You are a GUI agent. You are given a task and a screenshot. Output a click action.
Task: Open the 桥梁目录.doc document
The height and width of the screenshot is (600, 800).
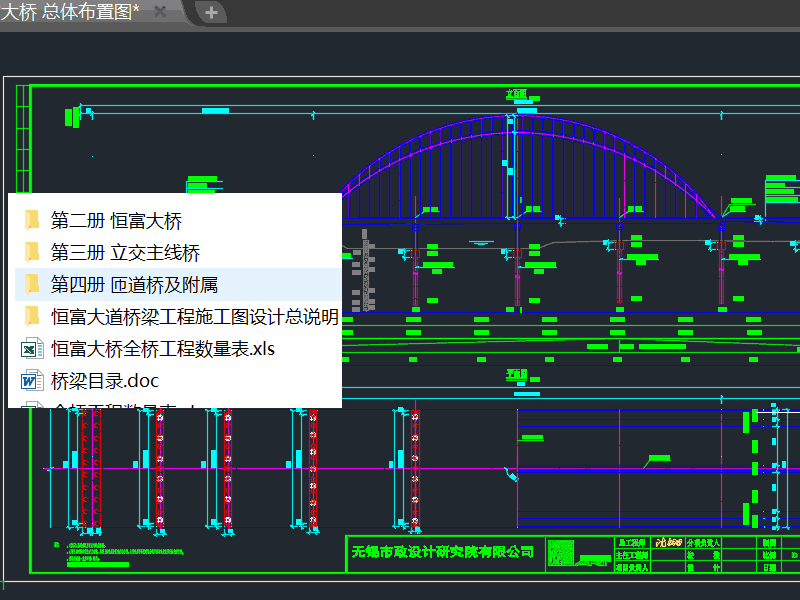click(104, 381)
